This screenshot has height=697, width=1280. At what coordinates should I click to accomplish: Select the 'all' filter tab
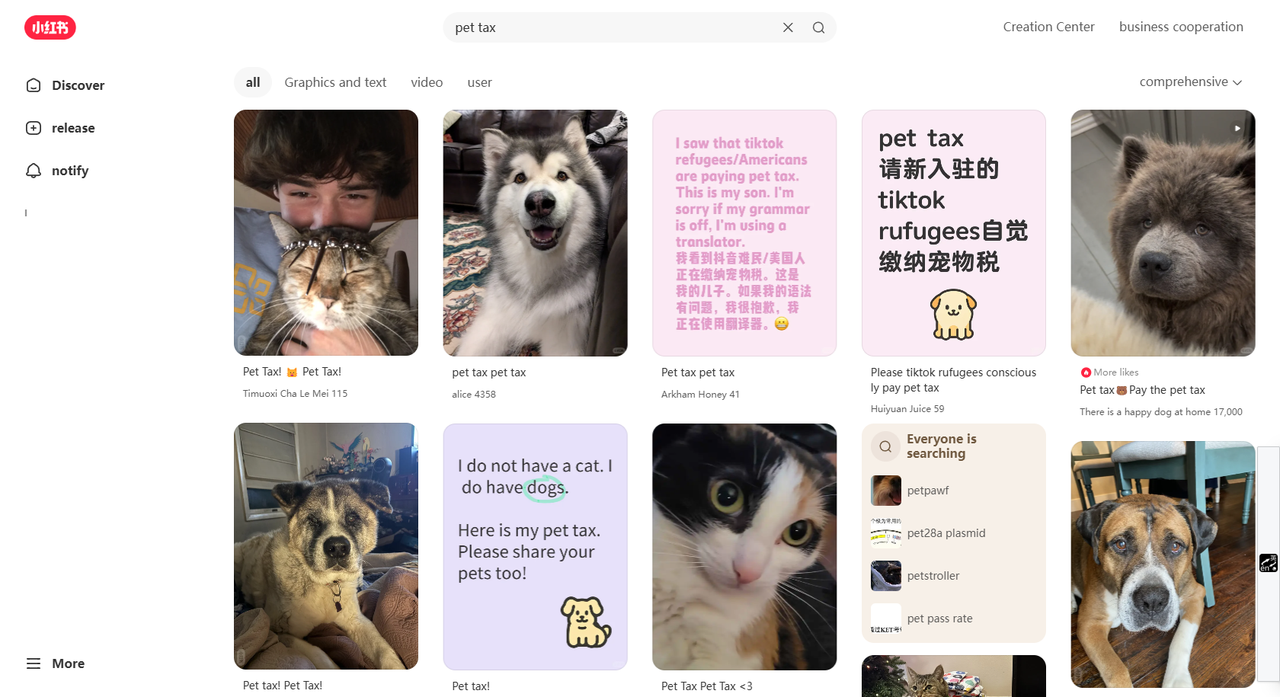tap(253, 82)
